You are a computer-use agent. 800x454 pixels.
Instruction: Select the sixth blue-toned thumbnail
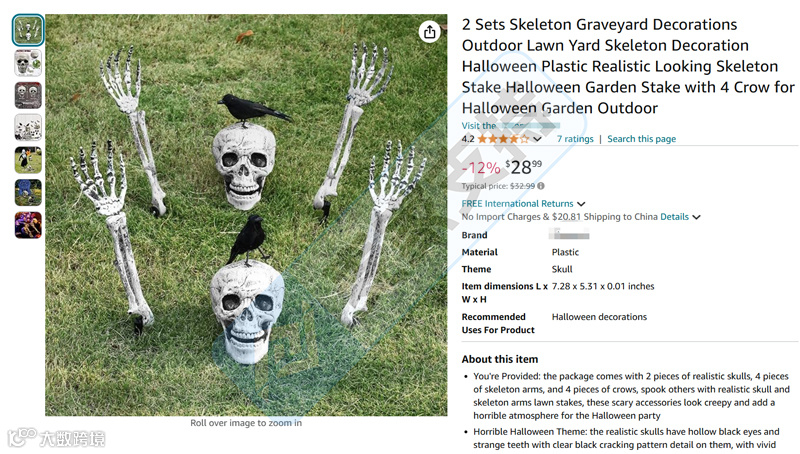pos(28,193)
